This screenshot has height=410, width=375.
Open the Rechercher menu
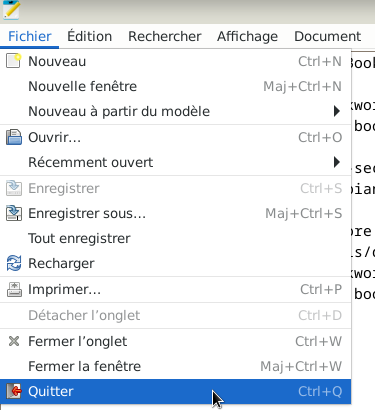(165, 36)
